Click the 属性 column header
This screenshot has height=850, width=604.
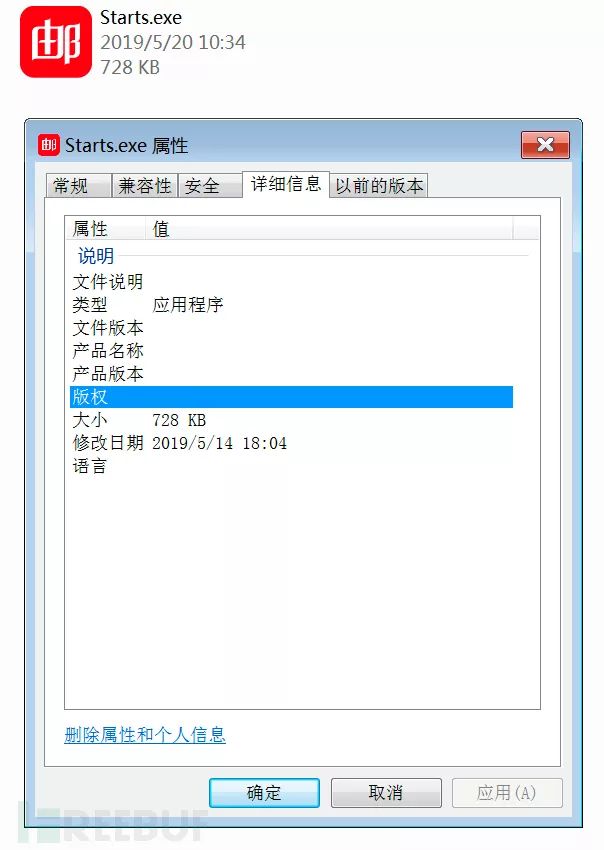click(x=105, y=228)
